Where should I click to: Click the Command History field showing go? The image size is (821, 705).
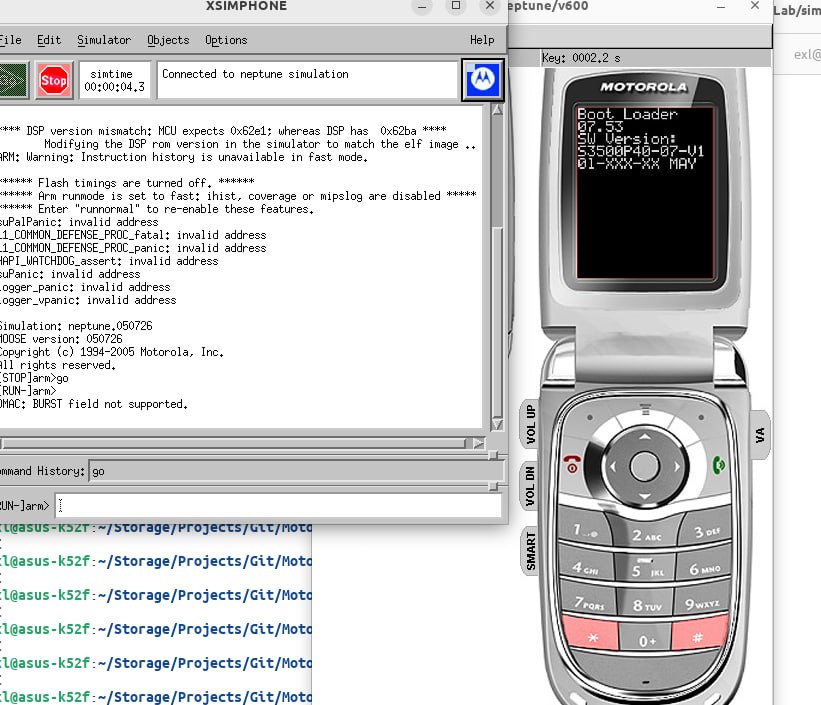tap(296, 471)
